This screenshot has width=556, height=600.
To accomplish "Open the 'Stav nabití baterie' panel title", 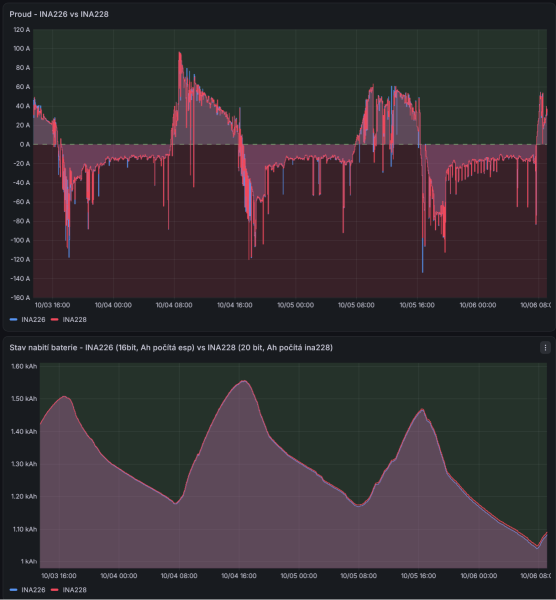I will [171, 347].
